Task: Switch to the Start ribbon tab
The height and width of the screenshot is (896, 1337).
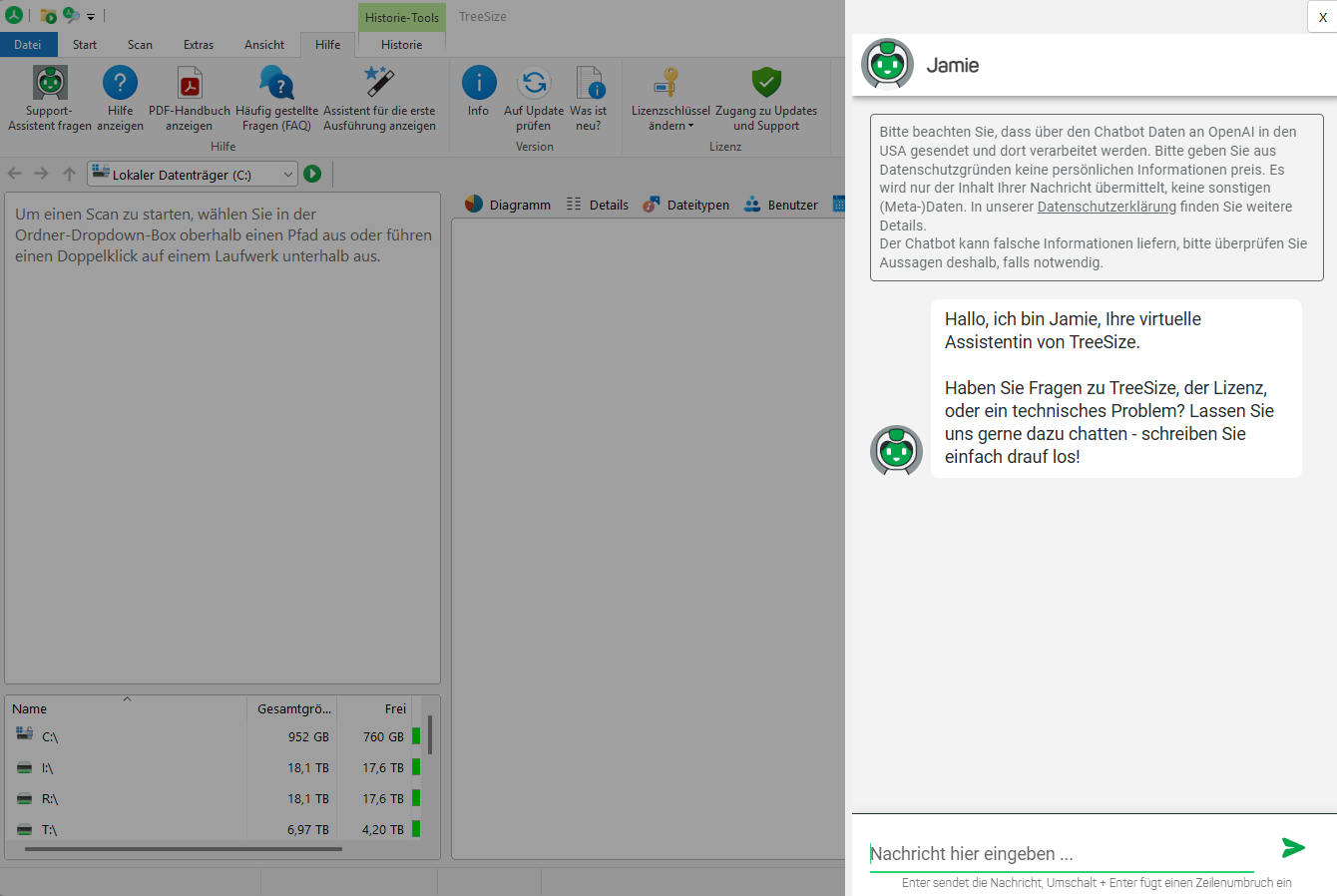Action: pos(85,45)
